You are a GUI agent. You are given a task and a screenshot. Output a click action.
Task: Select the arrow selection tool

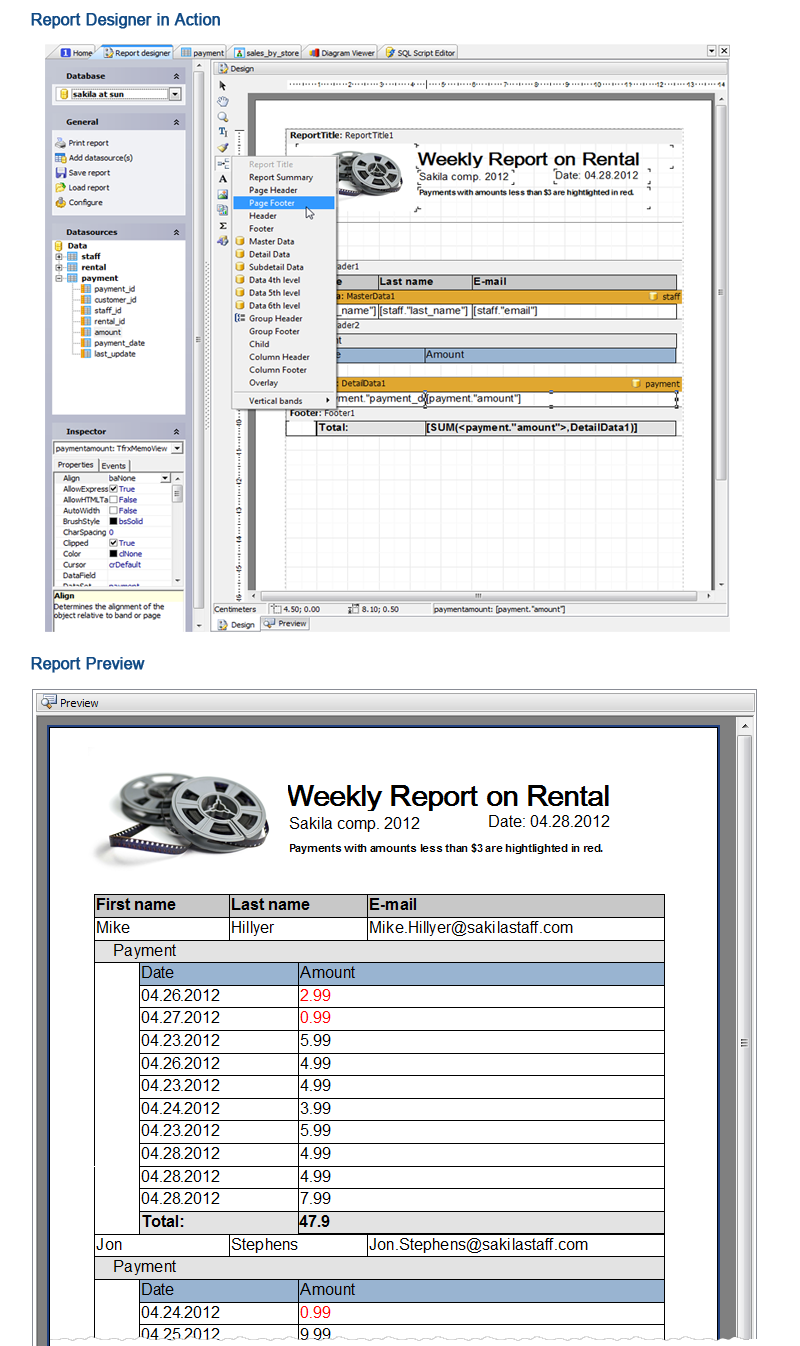[223, 86]
